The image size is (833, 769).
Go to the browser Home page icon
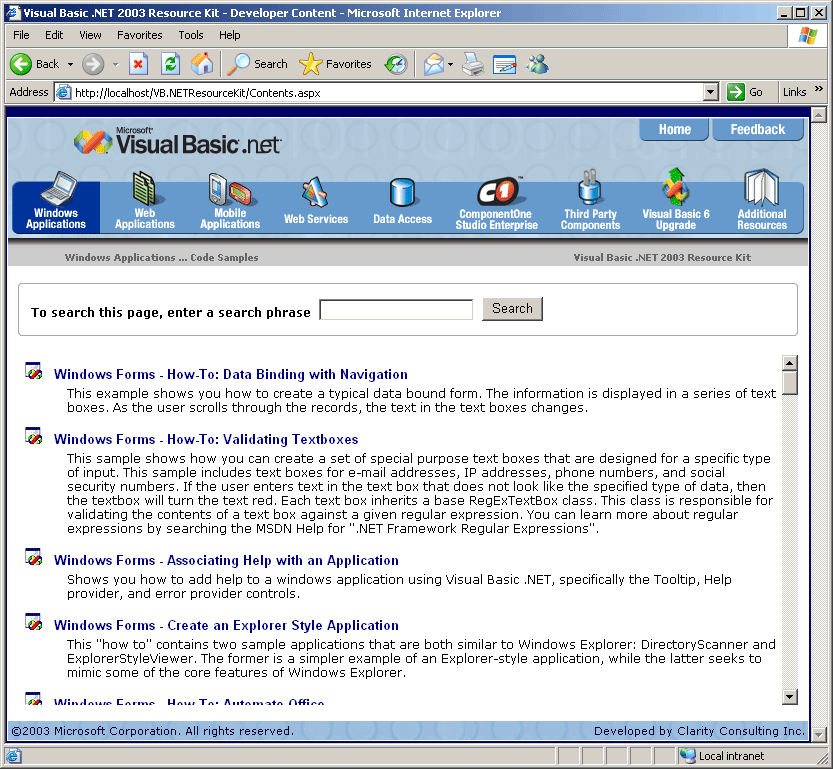tap(202, 64)
